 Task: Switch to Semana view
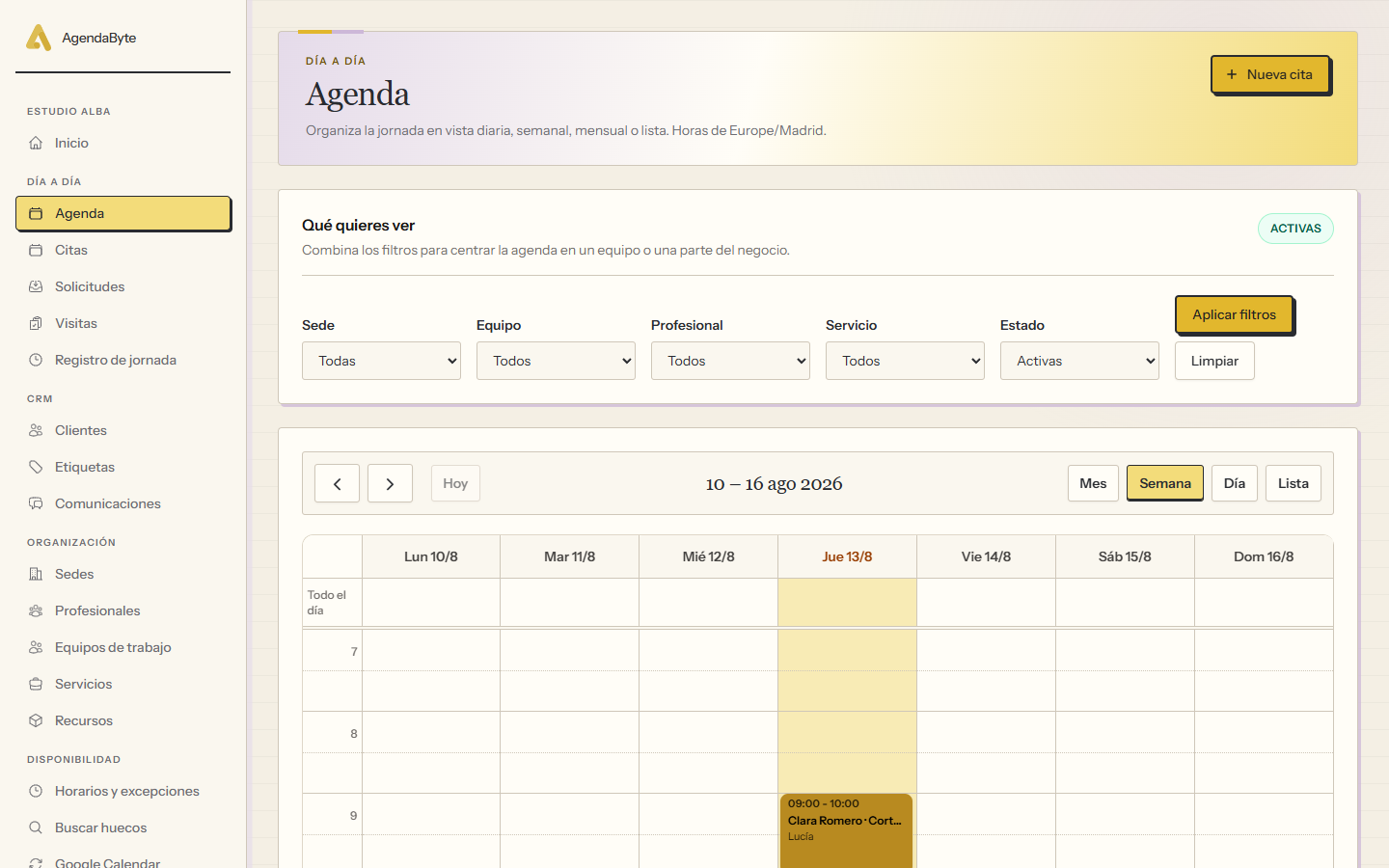[1165, 483]
